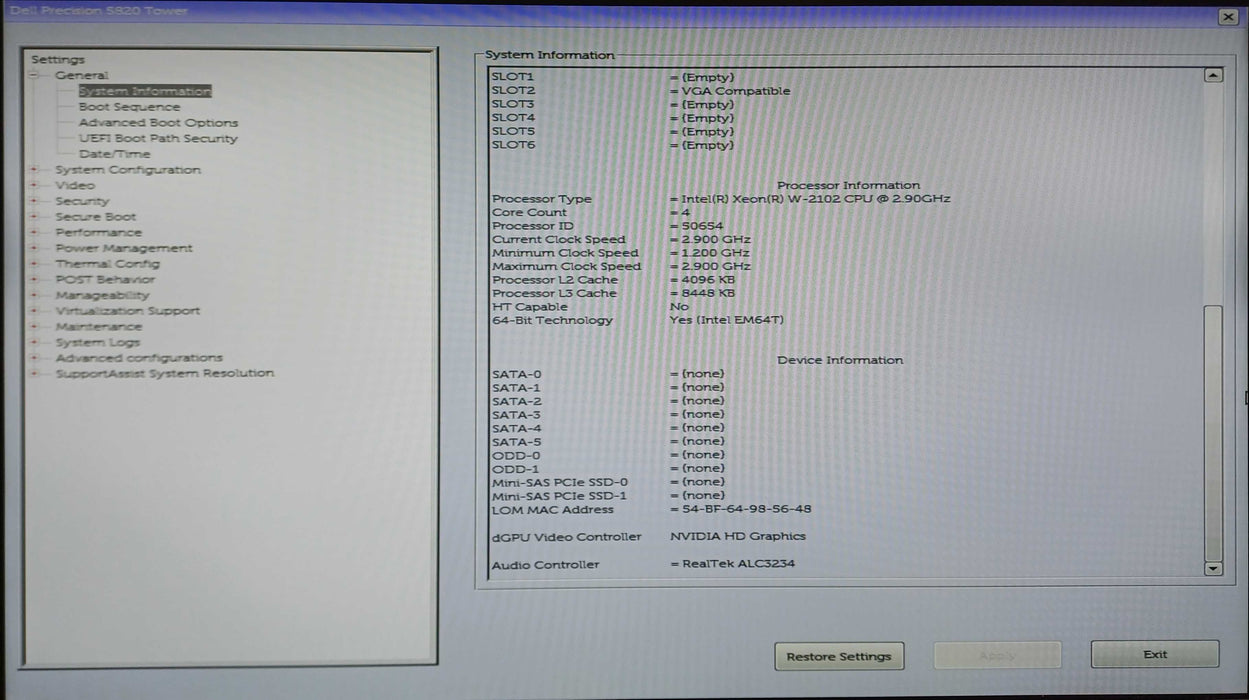Expand the Security settings node

[x=34, y=201]
